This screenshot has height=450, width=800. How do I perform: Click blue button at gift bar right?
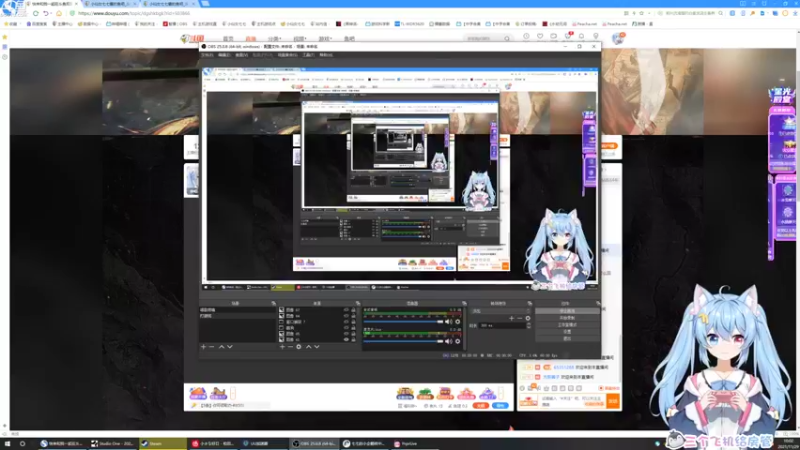[x=501, y=406]
